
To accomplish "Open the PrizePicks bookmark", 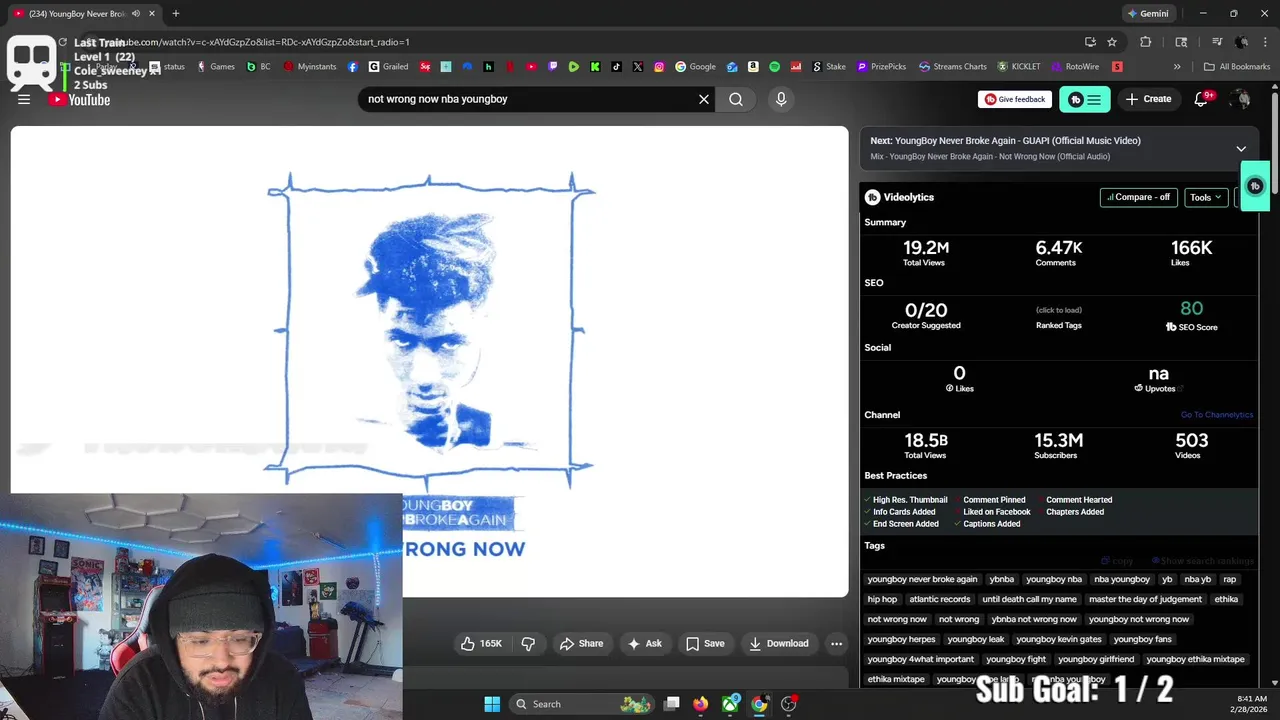I will (880, 67).
